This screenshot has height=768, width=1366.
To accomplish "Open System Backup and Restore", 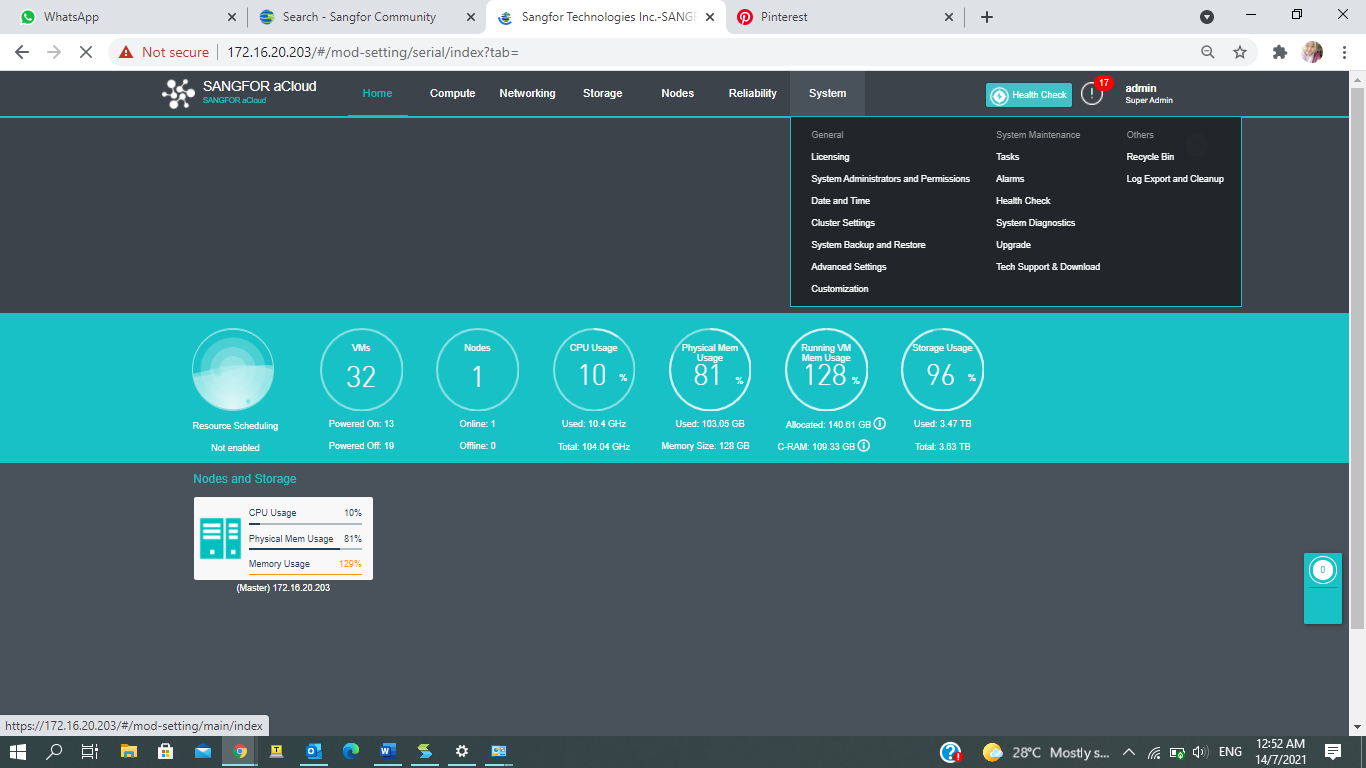I will (868, 245).
